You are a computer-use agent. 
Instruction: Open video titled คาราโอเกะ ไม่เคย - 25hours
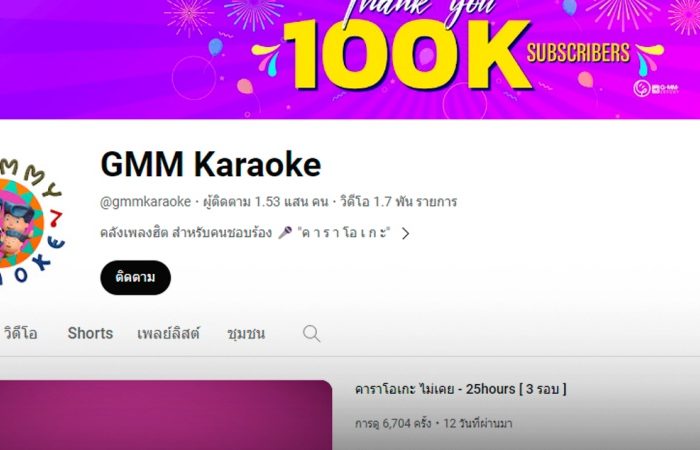461,389
